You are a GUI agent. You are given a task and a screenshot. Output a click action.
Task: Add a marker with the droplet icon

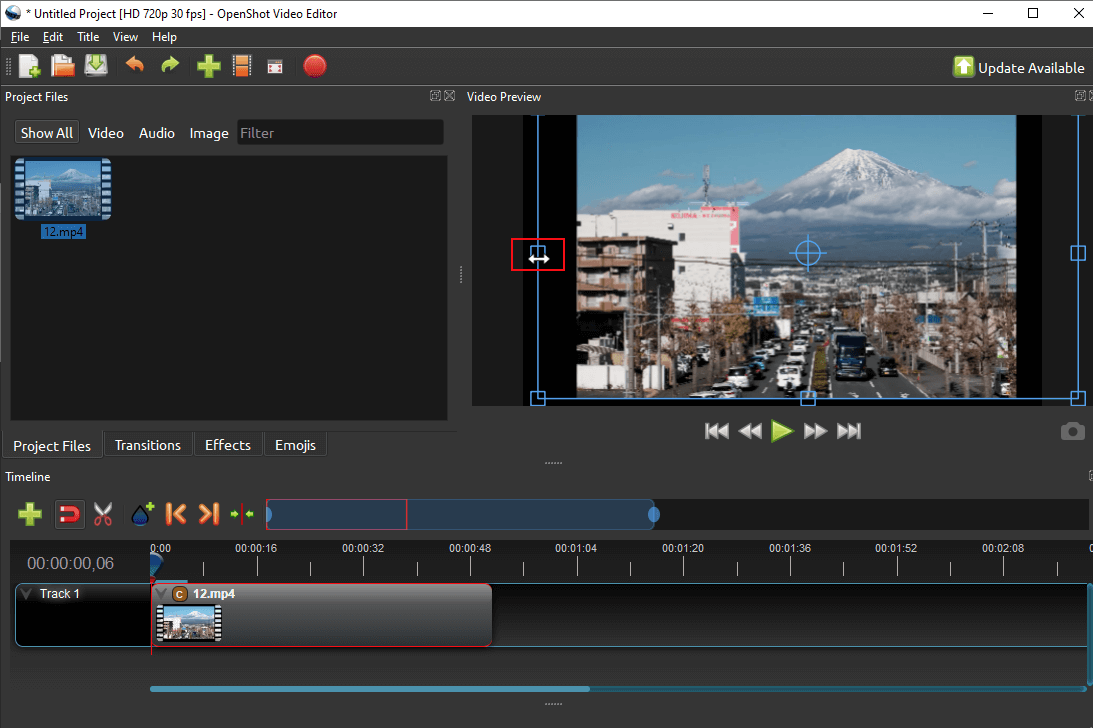pyautogui.click(x=142, y=515)
